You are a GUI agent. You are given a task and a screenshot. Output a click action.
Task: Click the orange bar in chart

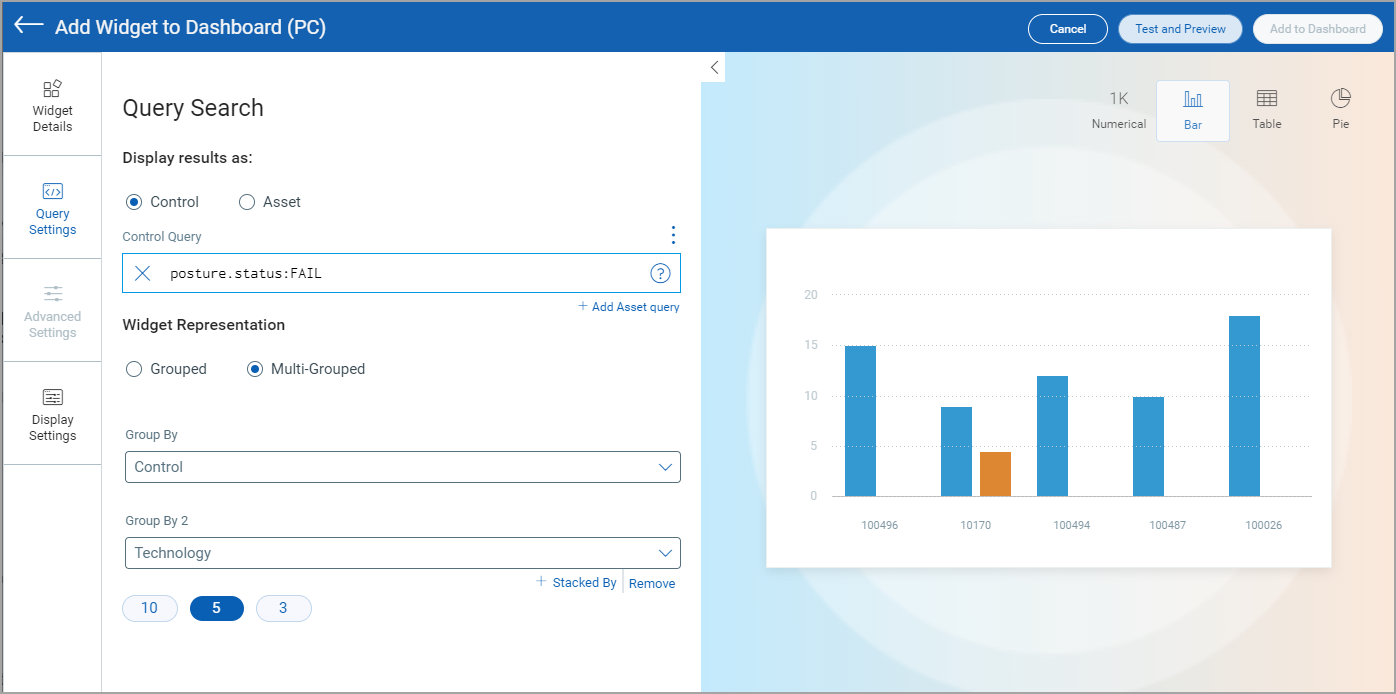995,474
